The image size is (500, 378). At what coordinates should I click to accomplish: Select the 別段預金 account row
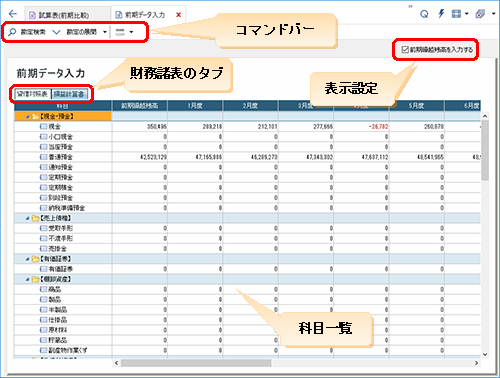[x=247, y=198]
